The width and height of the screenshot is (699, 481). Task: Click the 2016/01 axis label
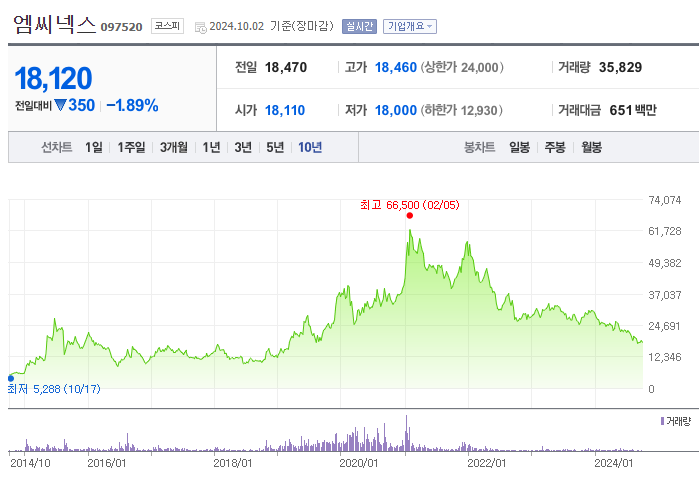(107, 463)
